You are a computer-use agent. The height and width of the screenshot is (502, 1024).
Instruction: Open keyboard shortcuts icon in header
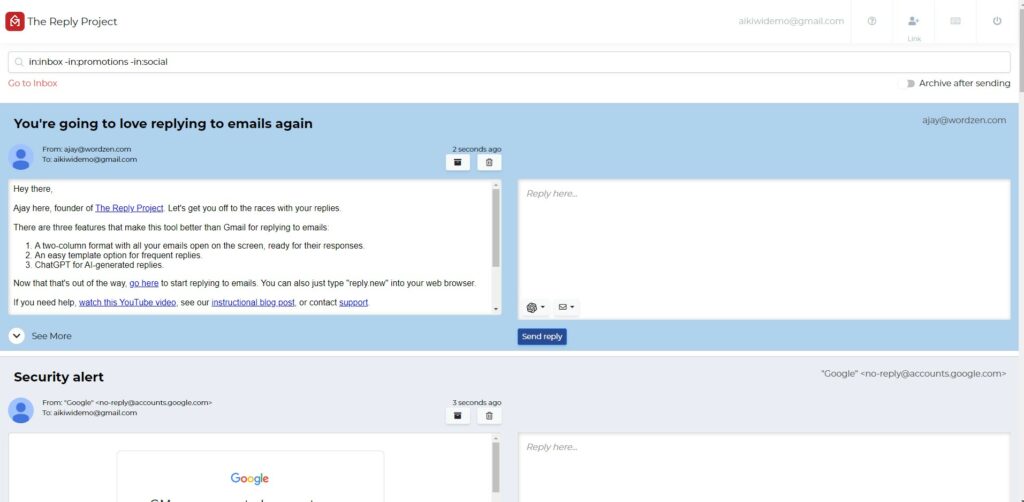[x=955, y=21]
